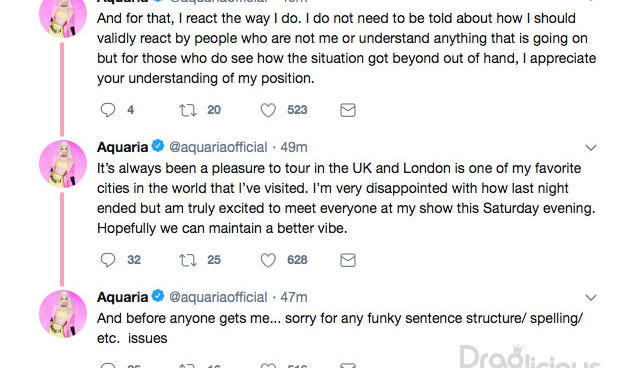Send the 523-like tweet via direct message
Image resolution: width=638 pixels, height=368 pixels.
[348, 110]
